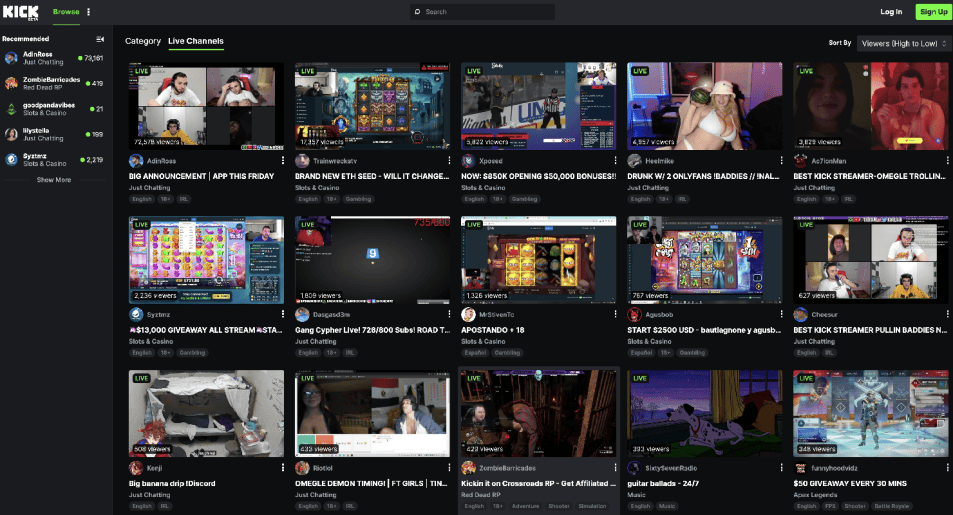953x515 pixels.
Task: Open the options menu on the Trainwreckstv stream card
Action: coord(449,161)
